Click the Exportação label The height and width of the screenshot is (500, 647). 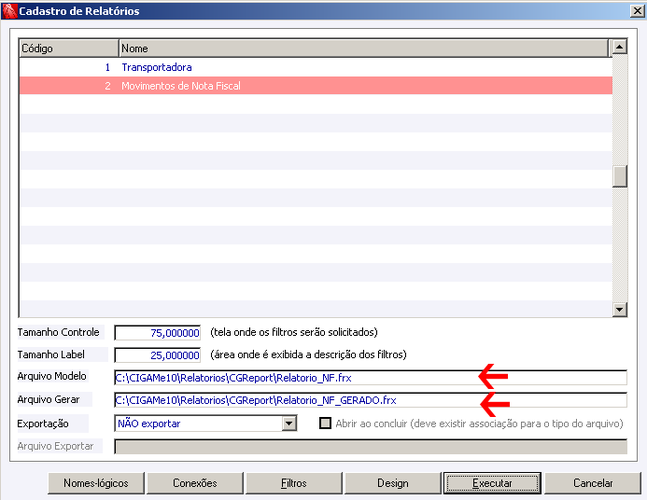[x=43, y=424]
